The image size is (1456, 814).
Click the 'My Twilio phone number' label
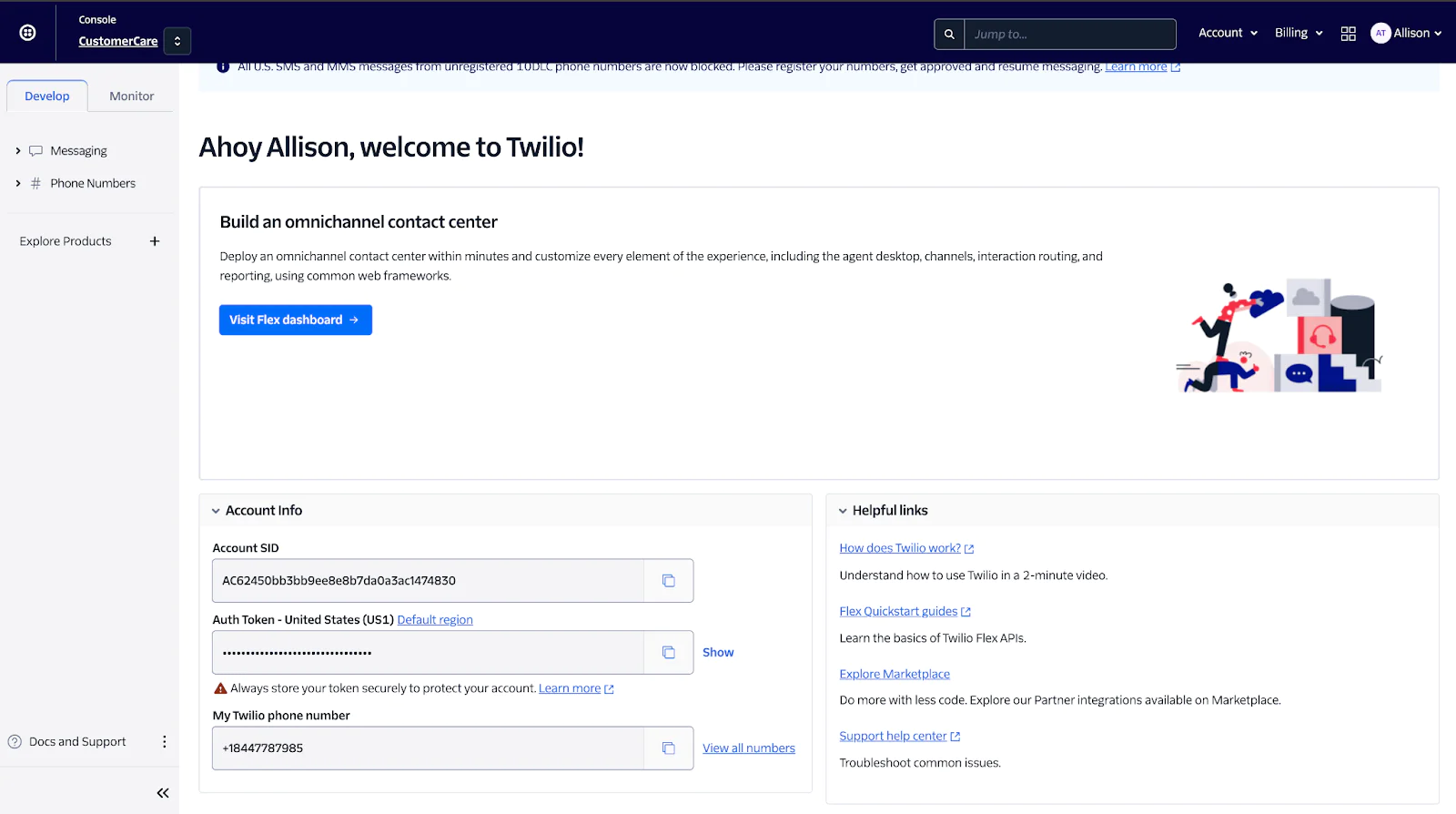281,716
